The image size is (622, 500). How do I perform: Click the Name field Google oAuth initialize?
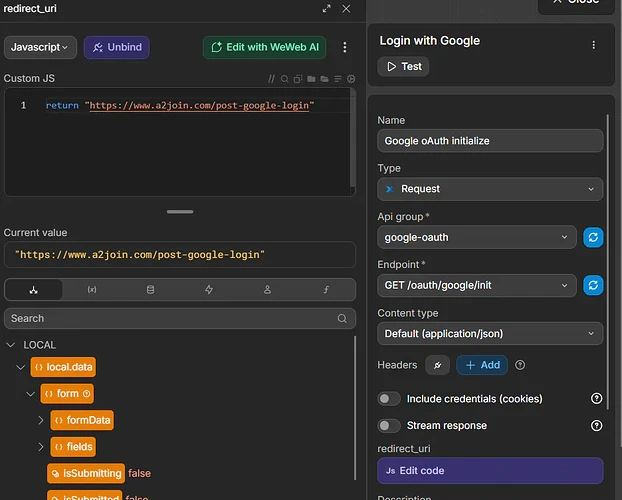pyautogui.click(x=490, y=140)
